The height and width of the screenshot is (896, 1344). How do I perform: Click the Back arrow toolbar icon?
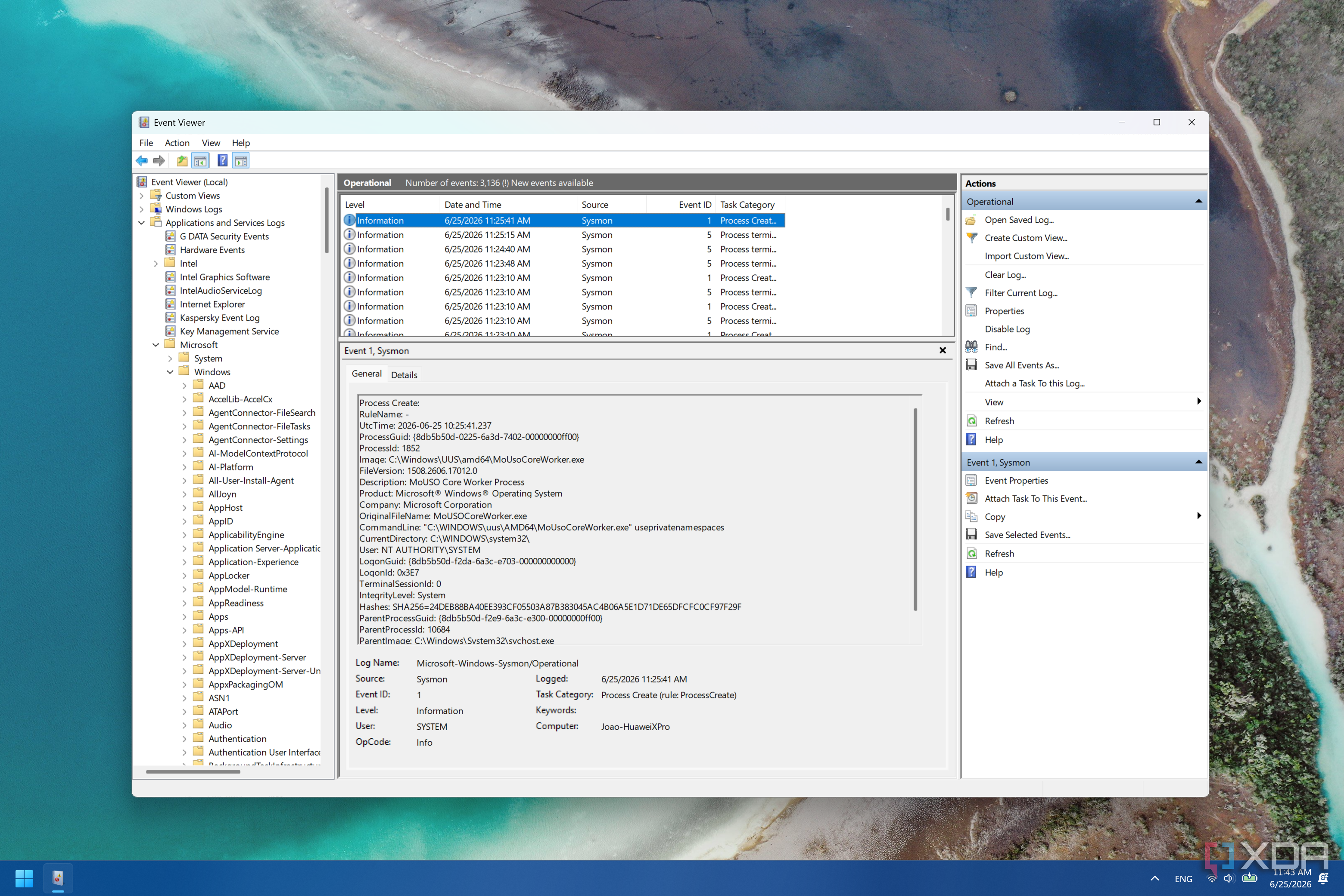tap(142, 161)
